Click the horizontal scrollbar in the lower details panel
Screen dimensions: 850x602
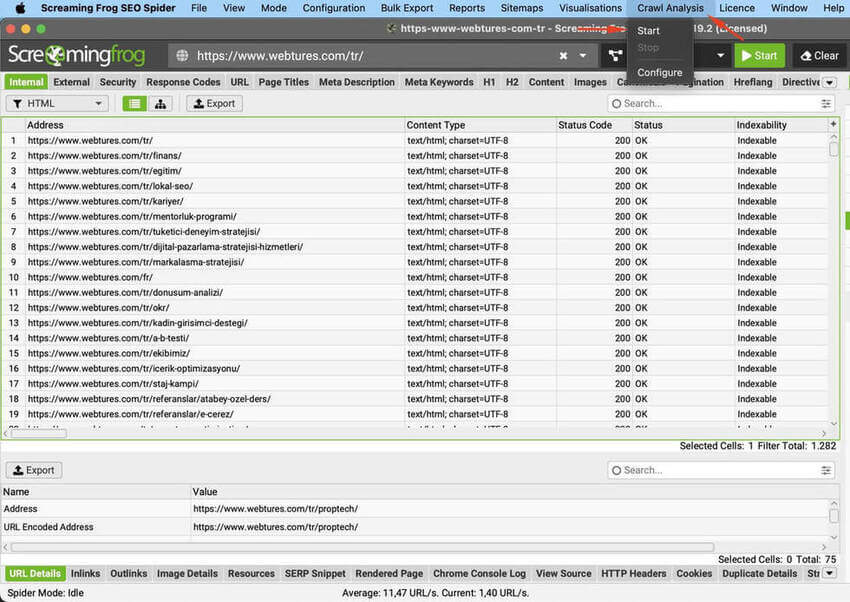click(360, 547)
